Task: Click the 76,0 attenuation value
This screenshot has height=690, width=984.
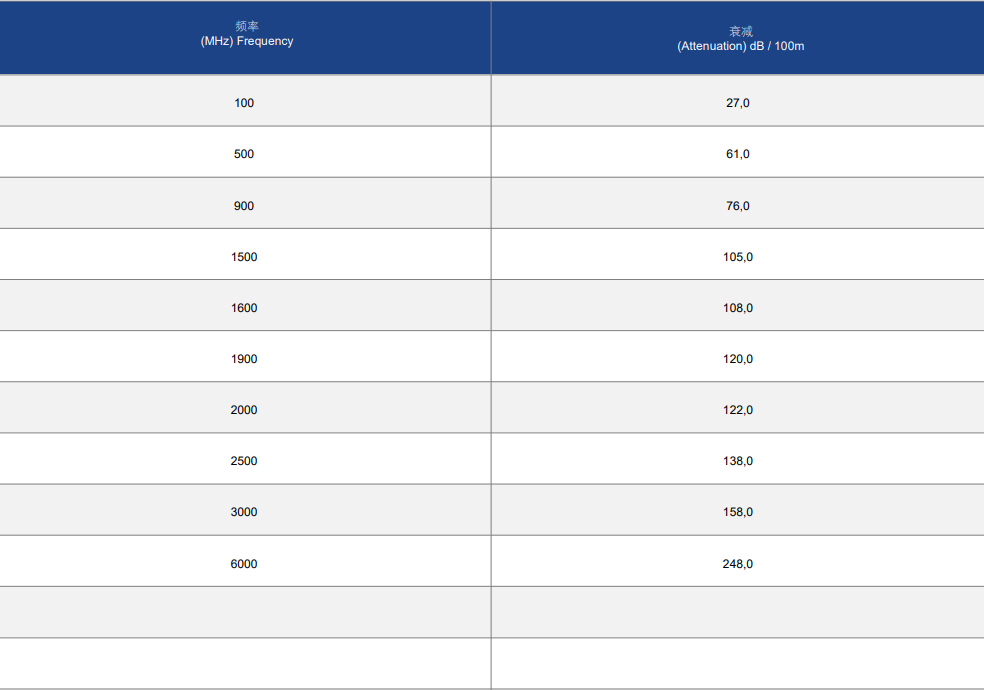Action: tap(737, 206)
